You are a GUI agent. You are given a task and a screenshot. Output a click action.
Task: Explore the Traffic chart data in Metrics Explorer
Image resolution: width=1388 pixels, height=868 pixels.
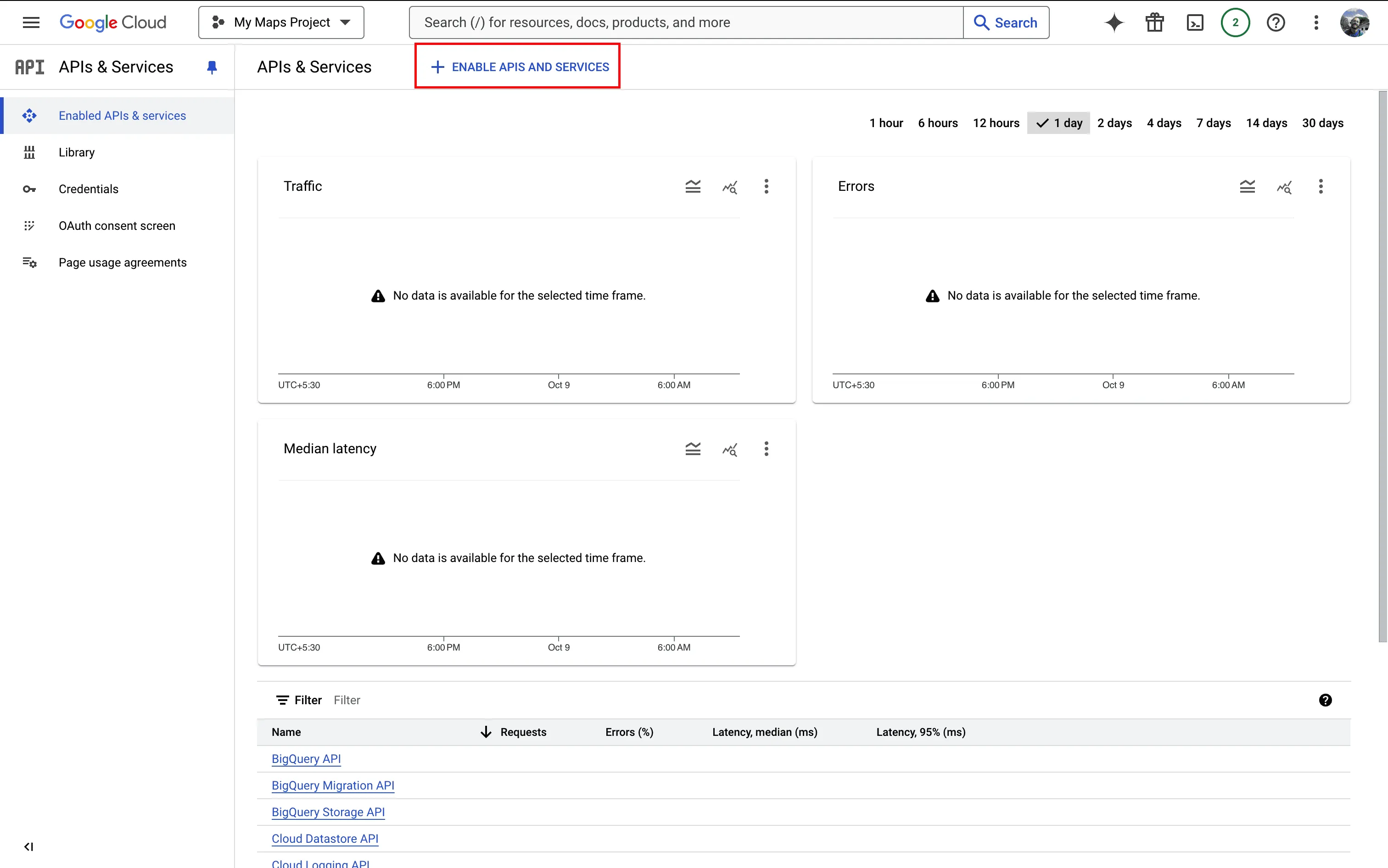point(730,187)
